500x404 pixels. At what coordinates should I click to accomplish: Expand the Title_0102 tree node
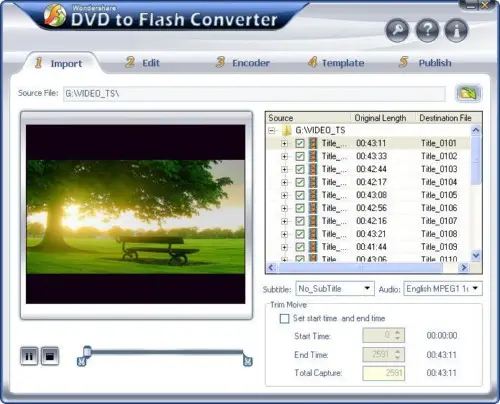coord(284,156)
